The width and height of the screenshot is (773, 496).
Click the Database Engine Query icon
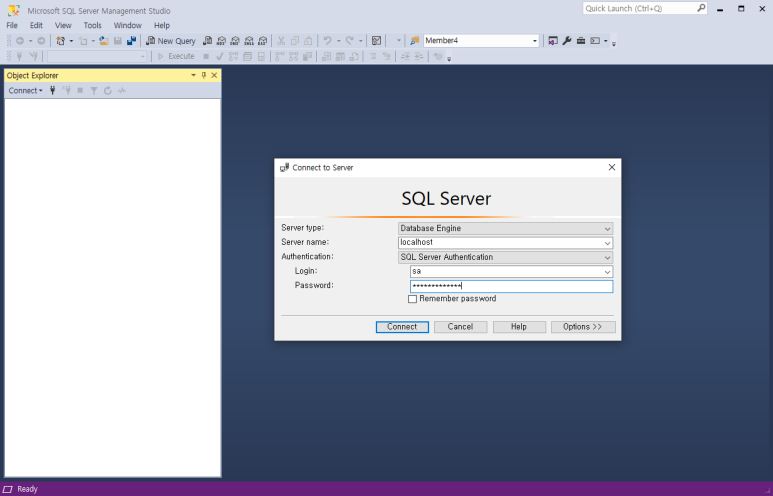(x=208, y=41)
